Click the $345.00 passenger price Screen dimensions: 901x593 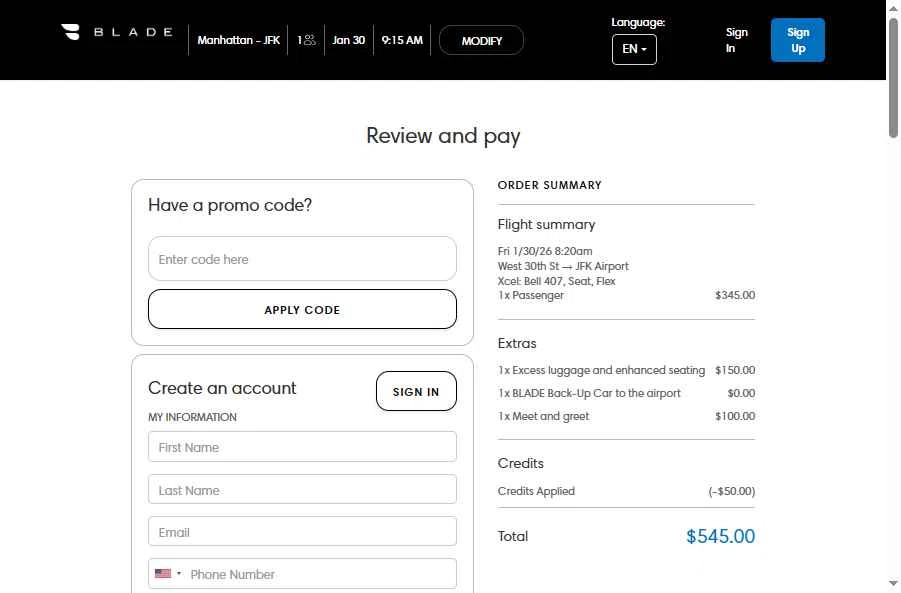coord(735,295)
